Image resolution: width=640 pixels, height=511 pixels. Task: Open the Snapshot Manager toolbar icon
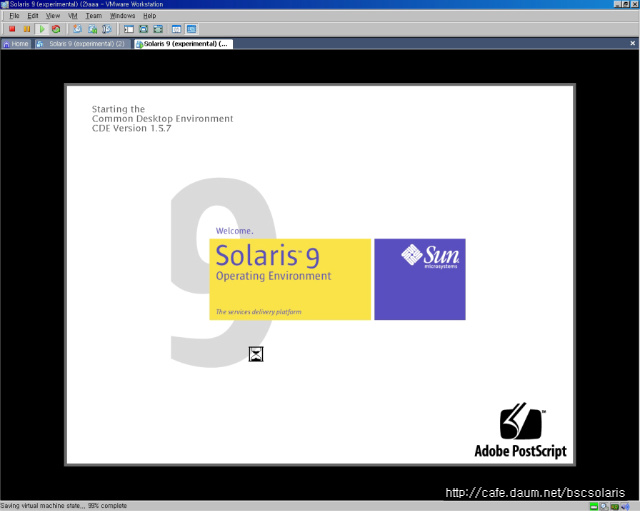tap(107, 29)
